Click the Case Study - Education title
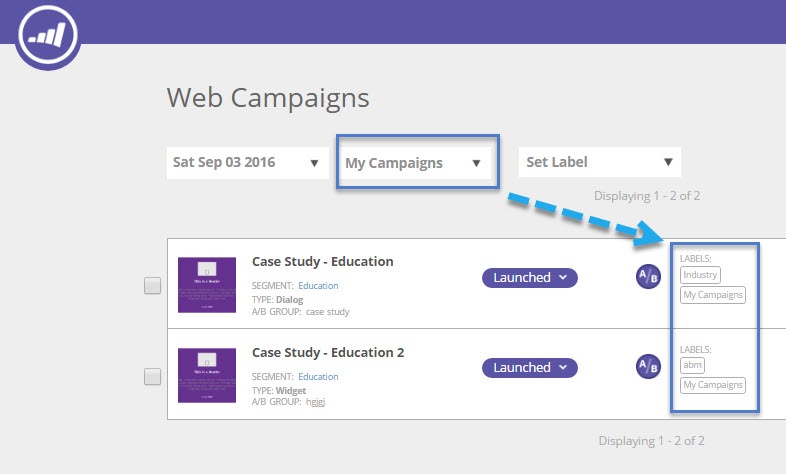 coord(322,262)
